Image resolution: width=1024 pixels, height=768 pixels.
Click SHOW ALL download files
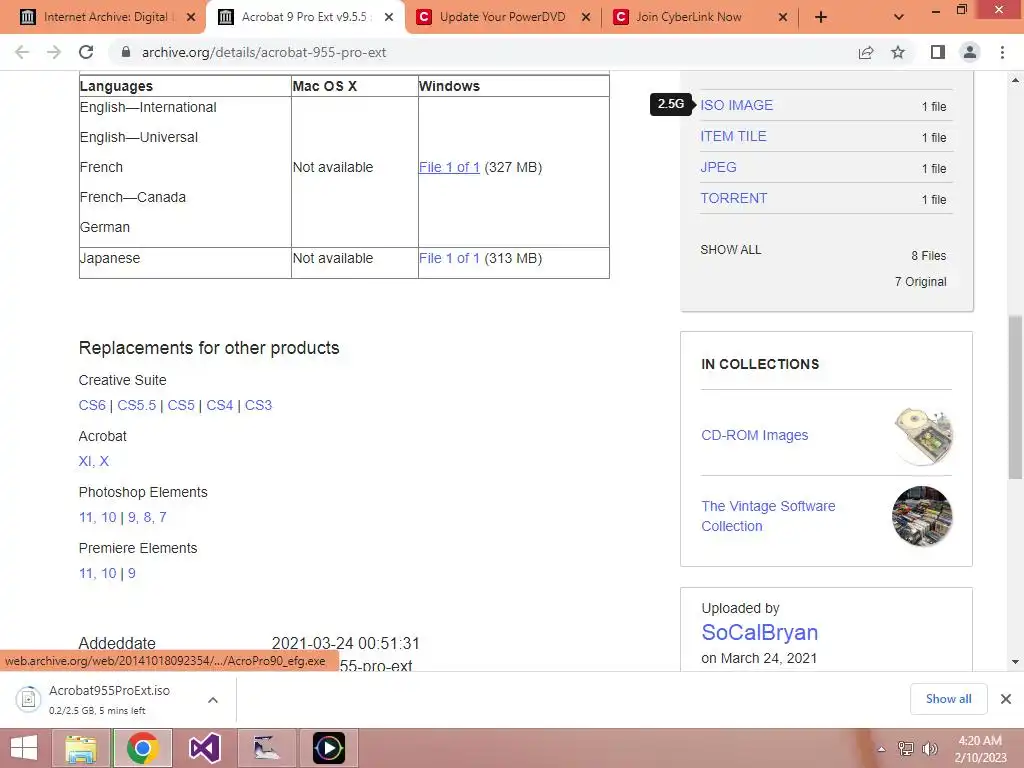[x=731, y=250]
